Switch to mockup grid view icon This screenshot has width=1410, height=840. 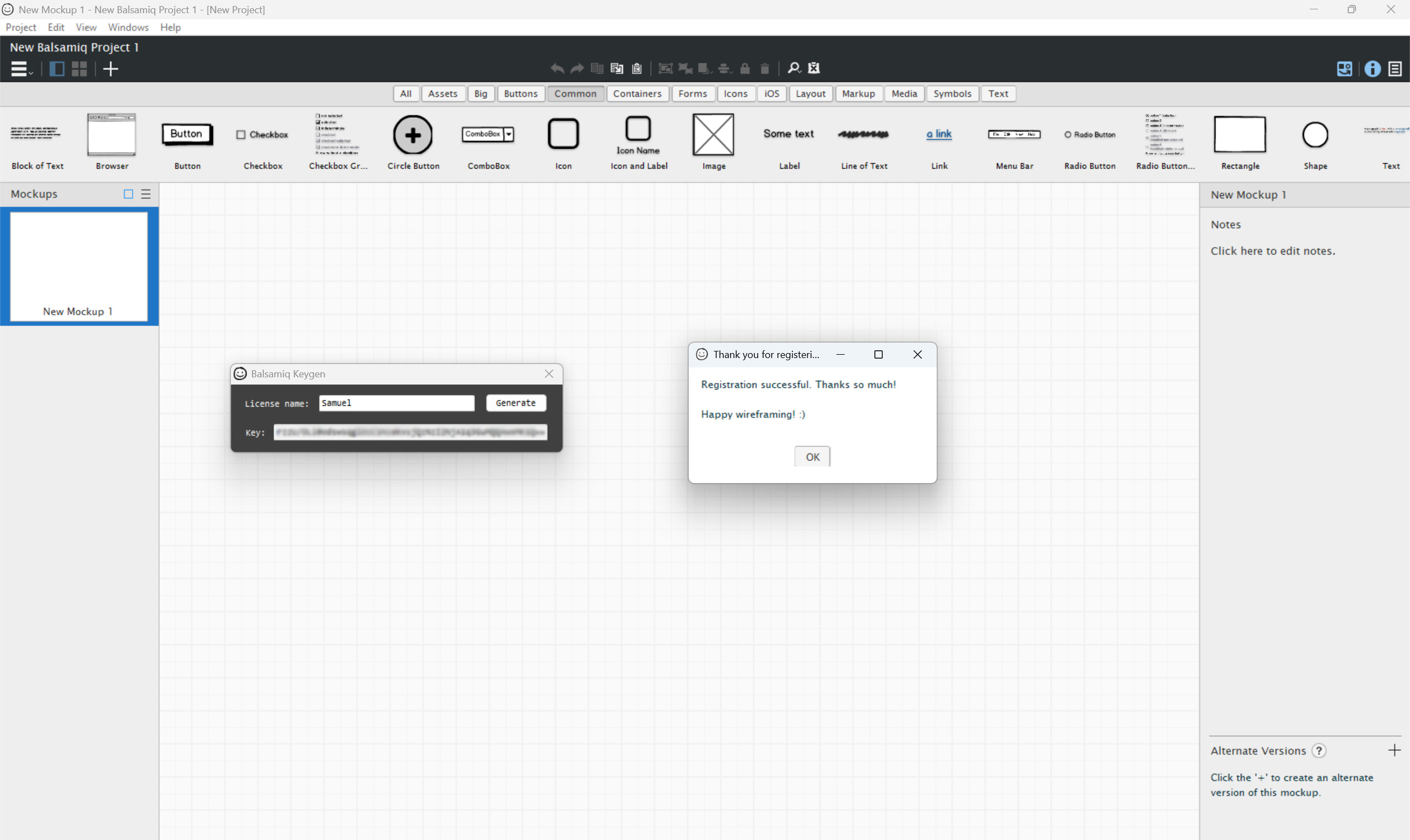coord(79,68)
